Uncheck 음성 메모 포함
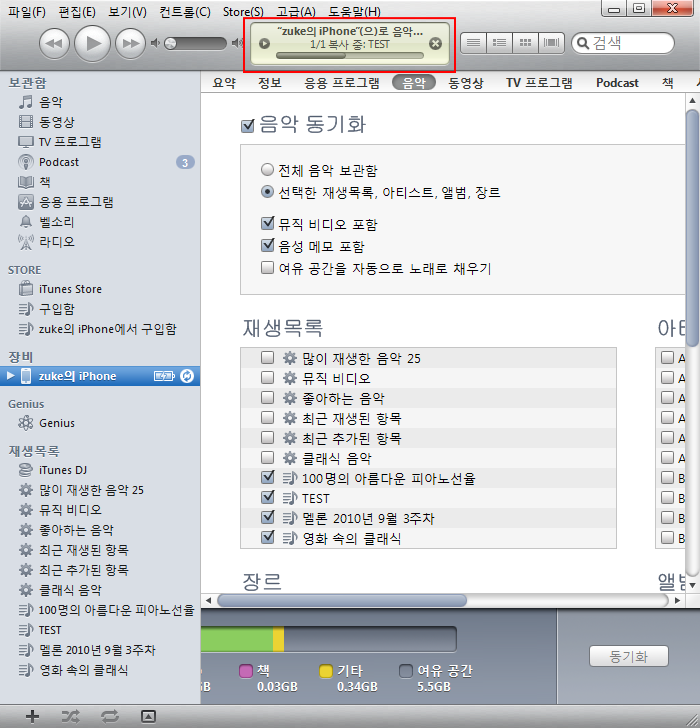700x728 pixels. pyautogui.click(x=267, y=245)
